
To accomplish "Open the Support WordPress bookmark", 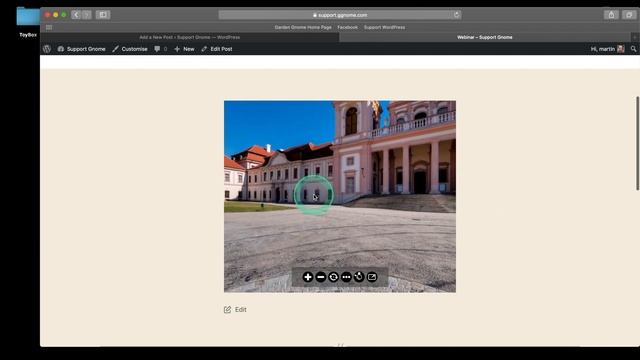I will pos(384,27).
